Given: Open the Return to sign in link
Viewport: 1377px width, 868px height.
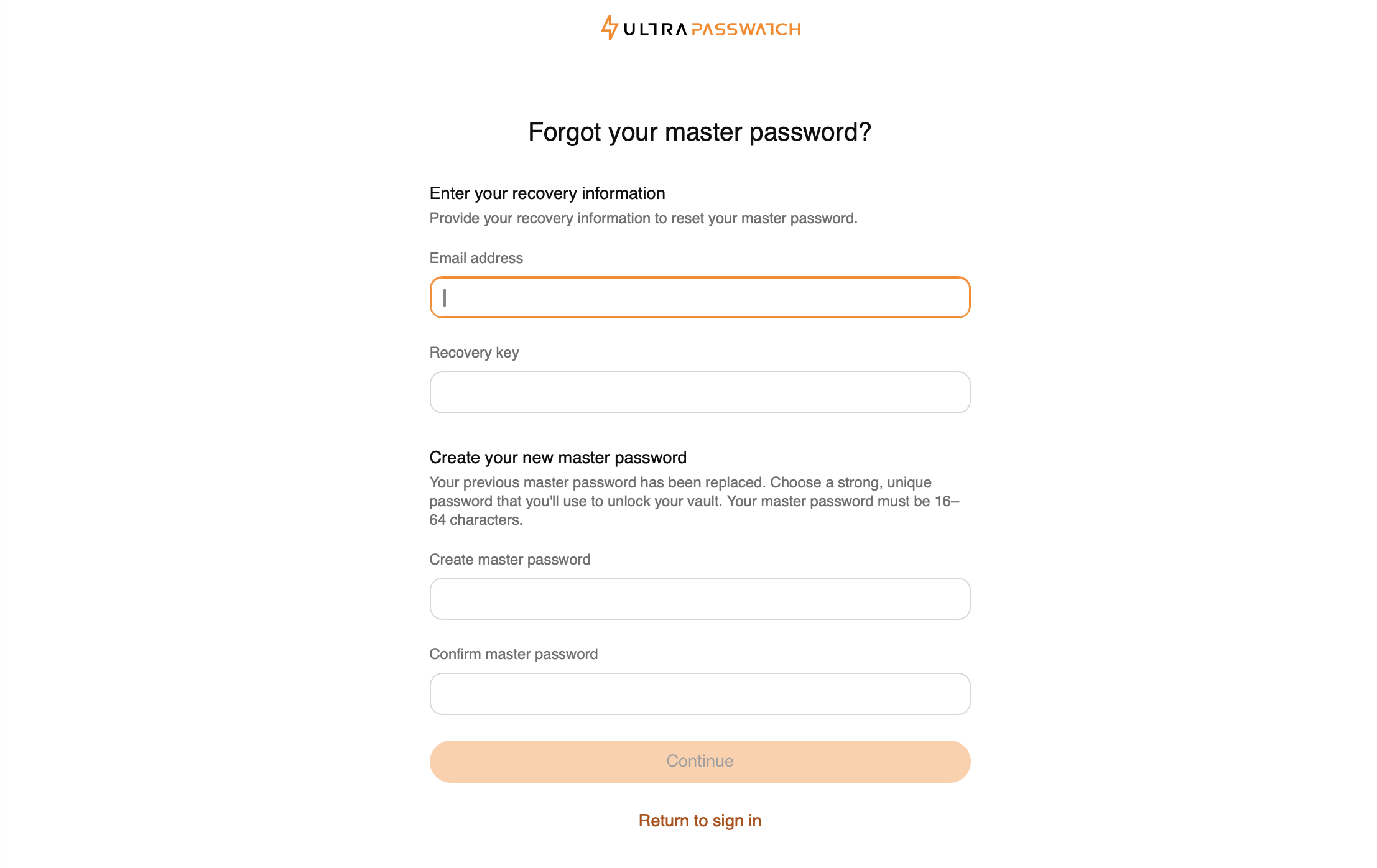Looking at the screenshot, I should (x=700, y=821).
